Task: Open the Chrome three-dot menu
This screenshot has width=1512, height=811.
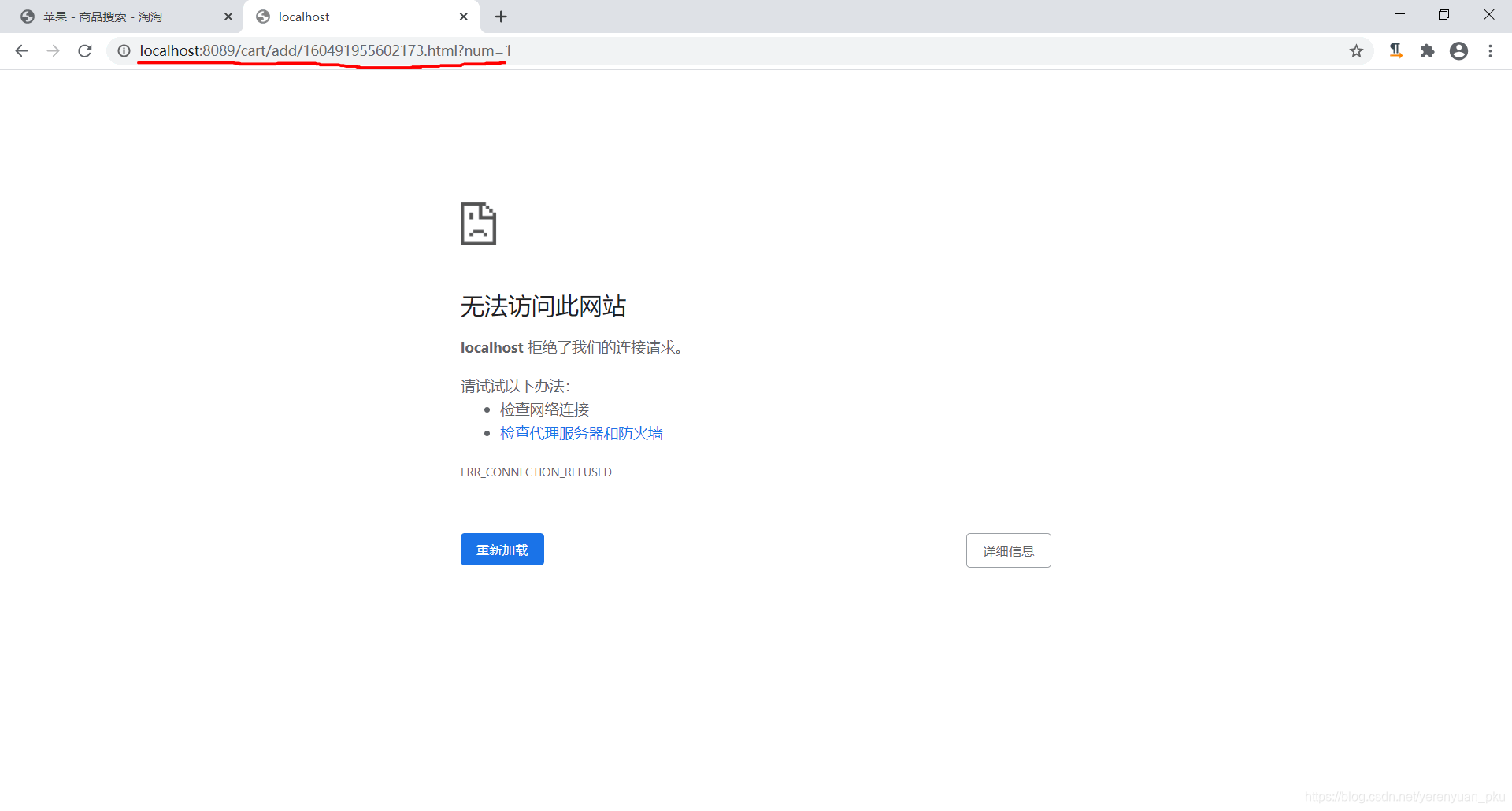Action: [1490, 51]
